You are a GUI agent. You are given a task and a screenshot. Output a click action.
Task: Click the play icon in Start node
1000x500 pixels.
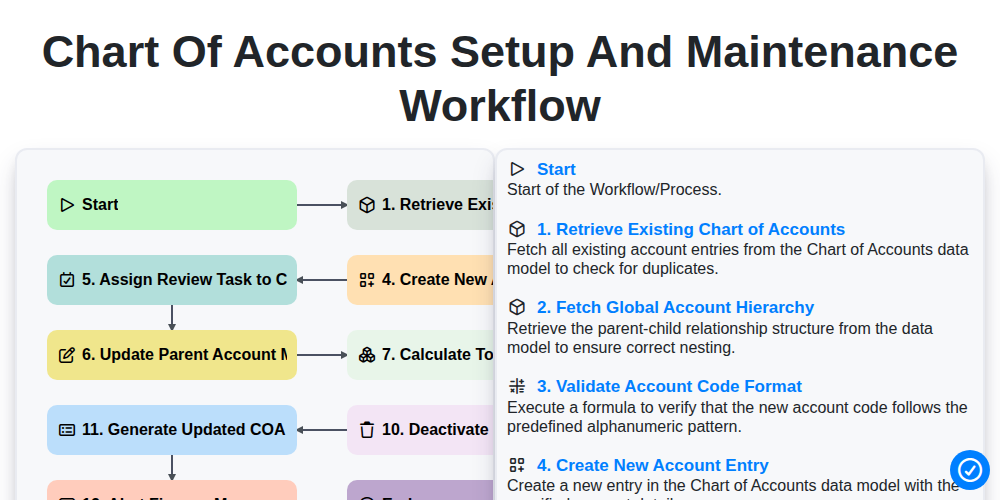click(x=67, y=205)
